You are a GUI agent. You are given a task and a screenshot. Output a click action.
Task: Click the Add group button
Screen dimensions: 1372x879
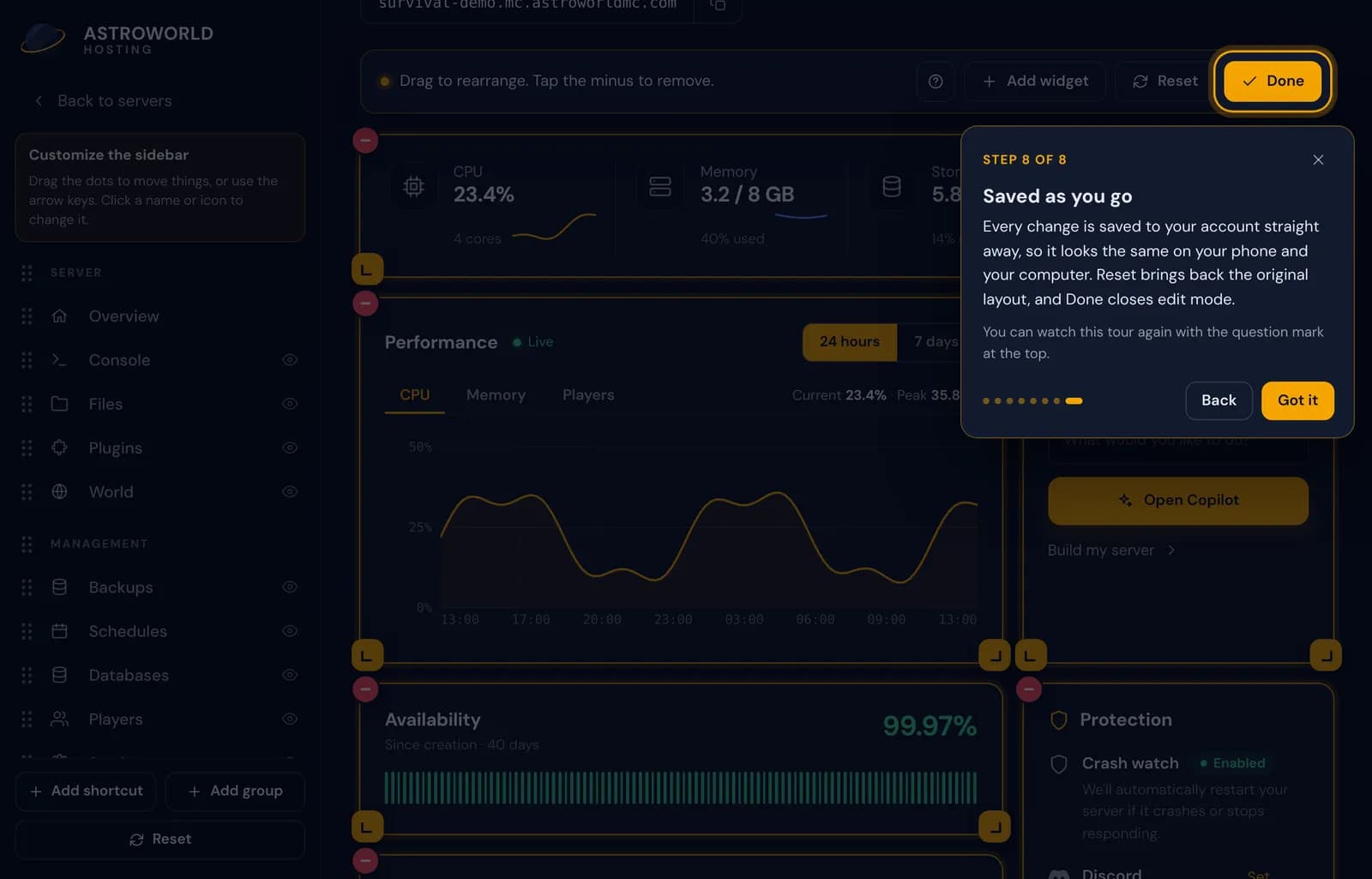coord(235,792)
